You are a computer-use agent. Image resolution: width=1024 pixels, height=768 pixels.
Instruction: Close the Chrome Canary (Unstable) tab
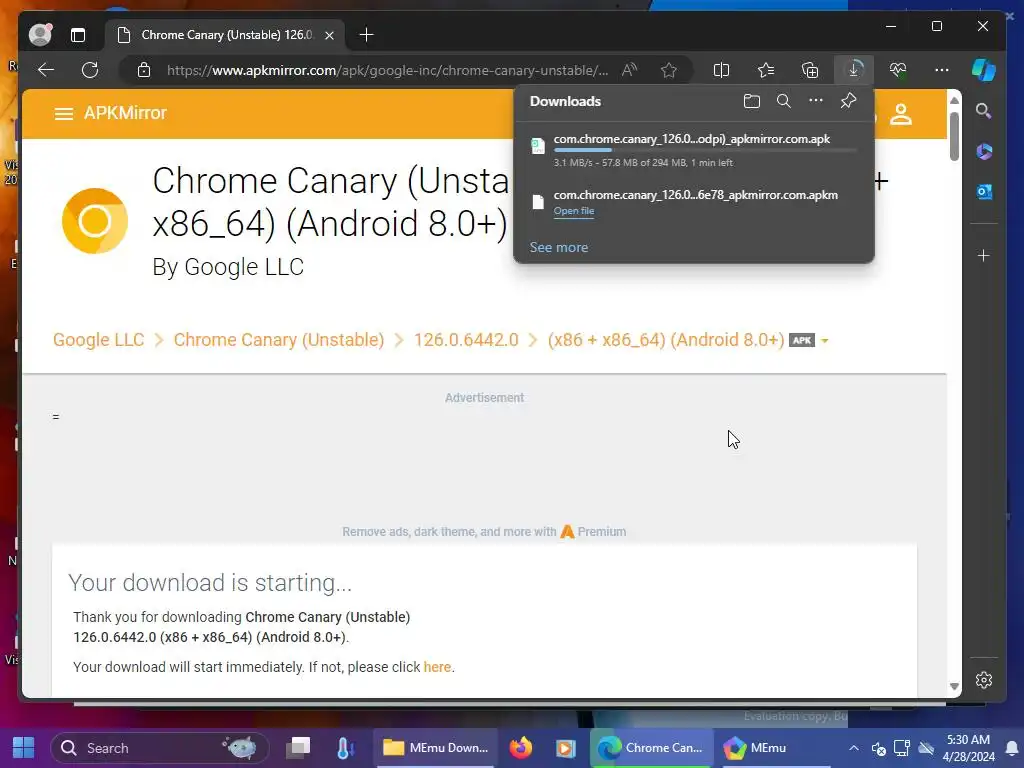tap(330, 35)
